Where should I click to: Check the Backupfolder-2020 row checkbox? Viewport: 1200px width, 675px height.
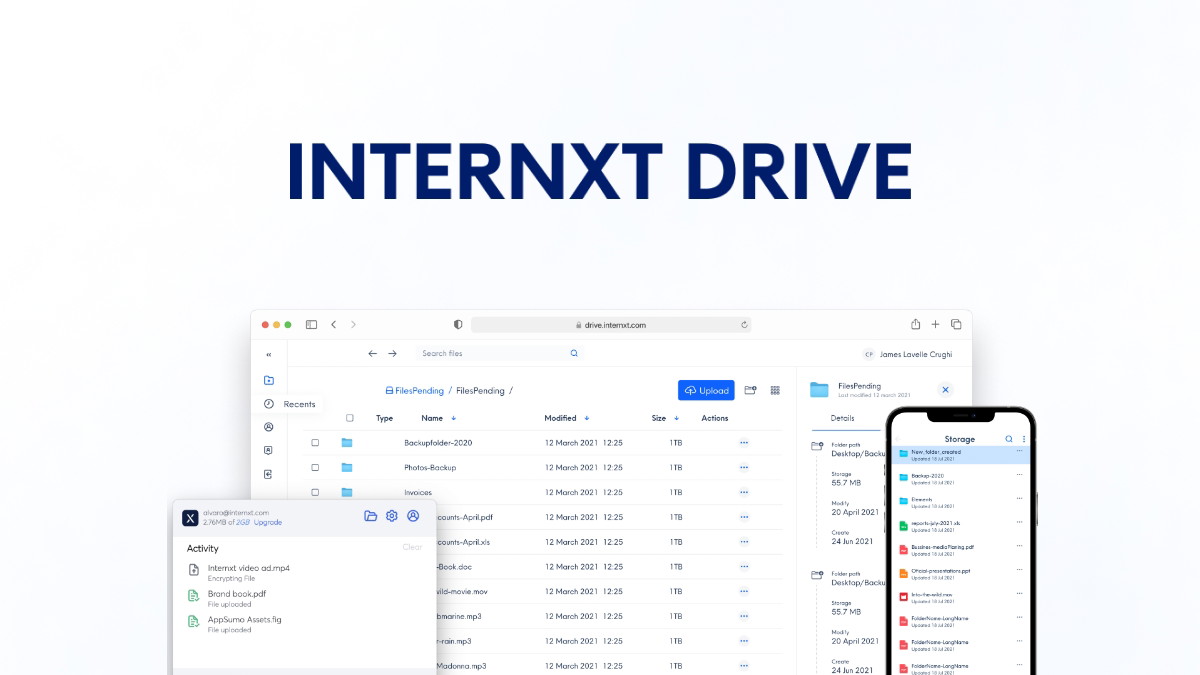tap(315, 442)
